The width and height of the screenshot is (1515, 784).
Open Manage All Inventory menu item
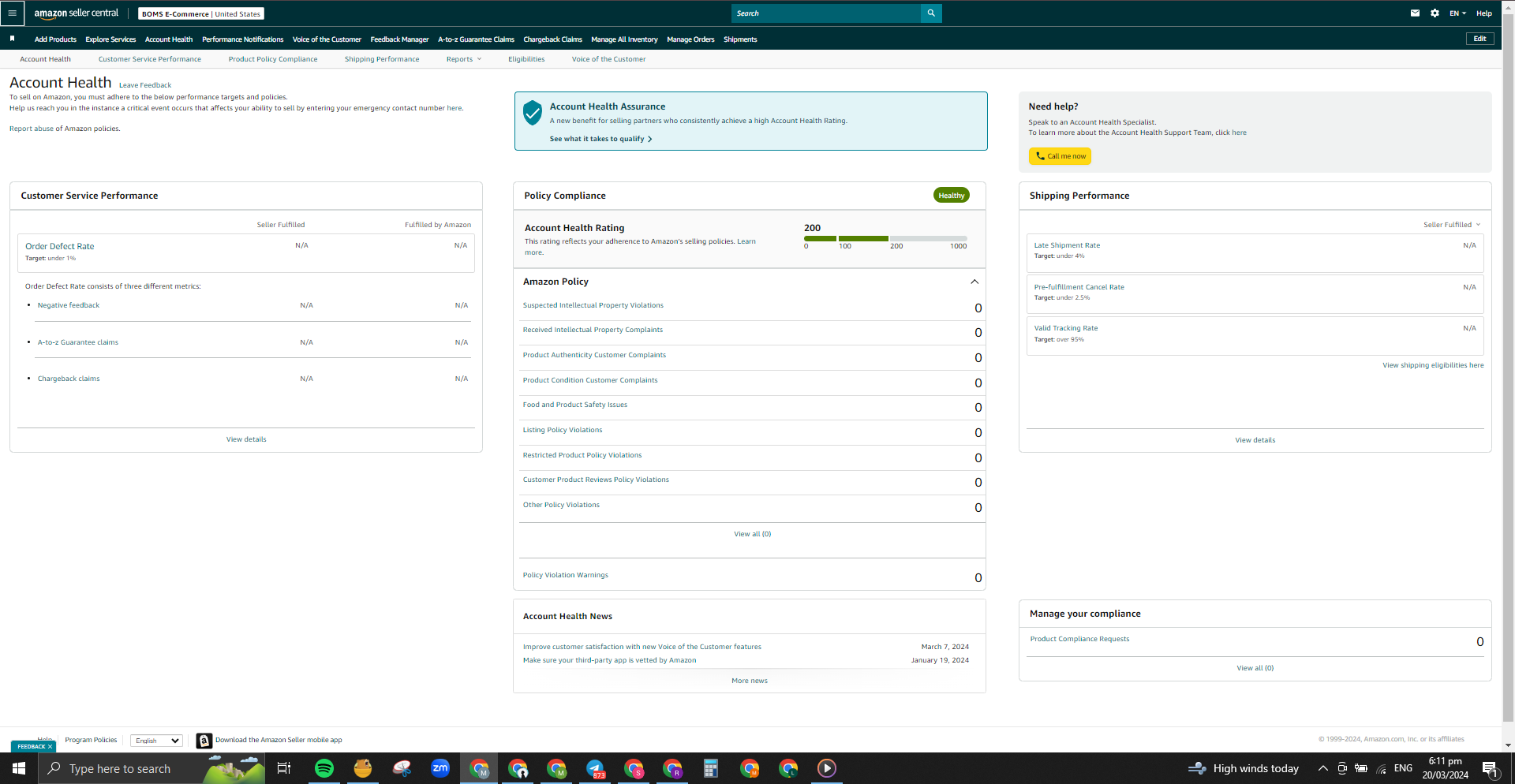pos(624,39)
